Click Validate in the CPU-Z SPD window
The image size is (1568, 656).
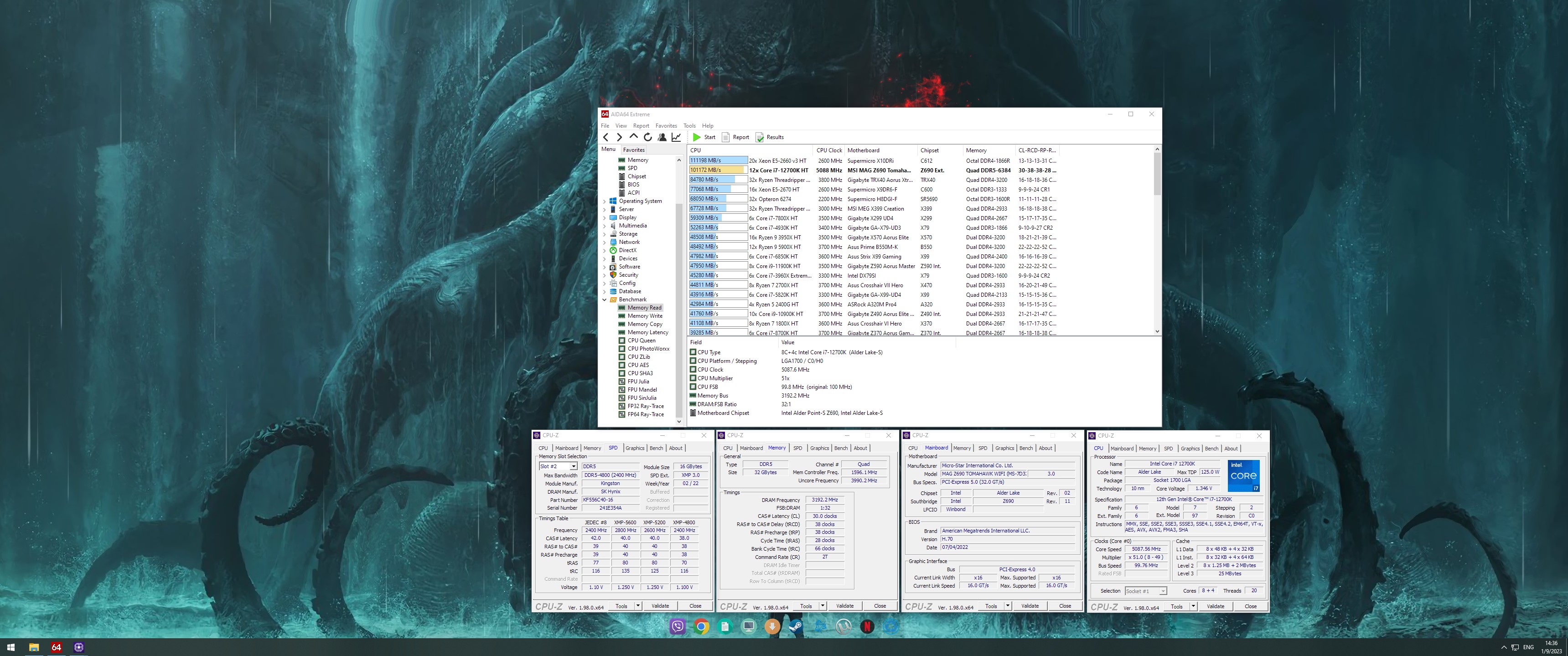[x=660, y=605]
